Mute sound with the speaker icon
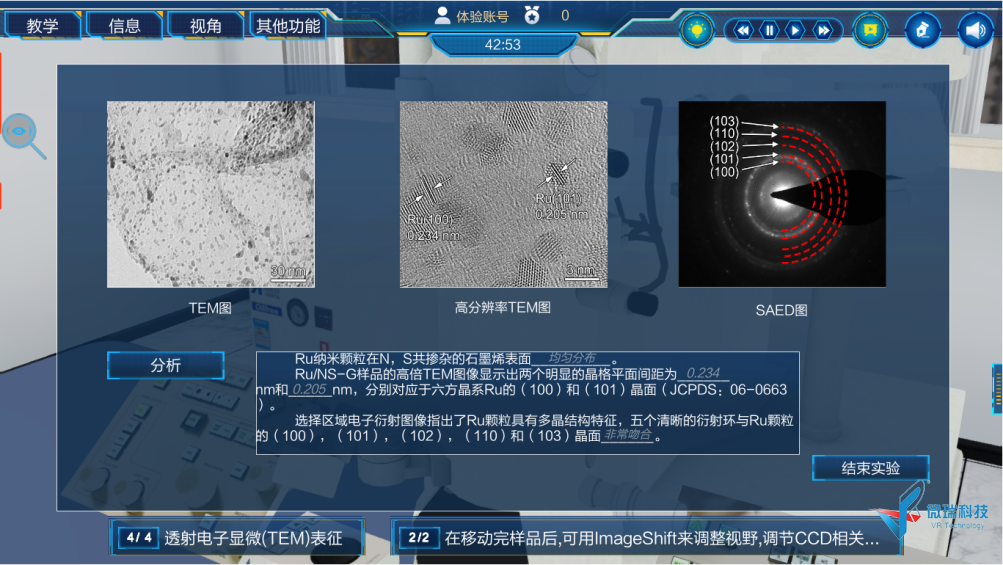Image resolution: width=1003 pixels, height=565 pixels. (x=975, y=30)
